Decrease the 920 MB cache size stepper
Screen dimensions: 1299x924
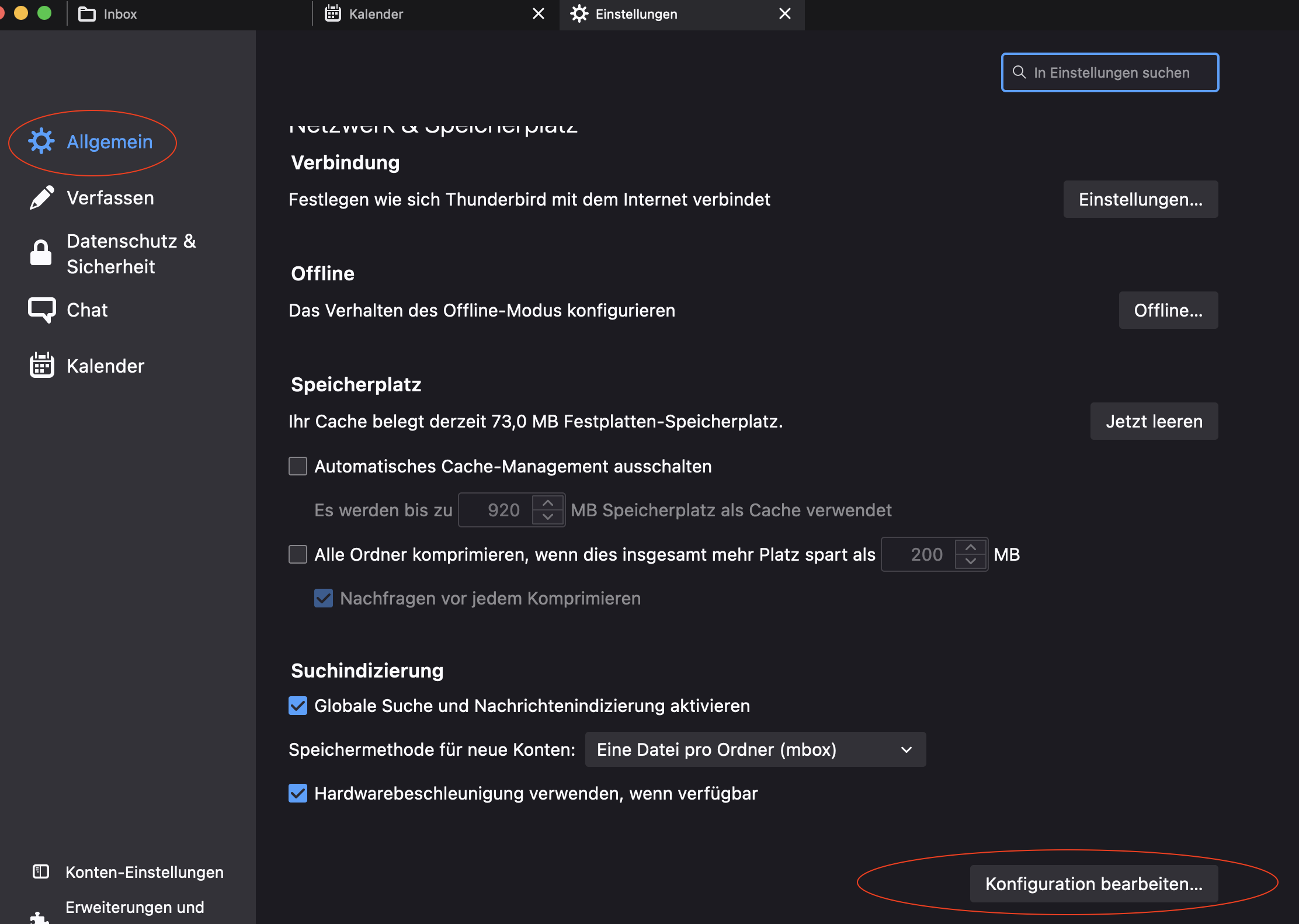click(x=548, y=517)
